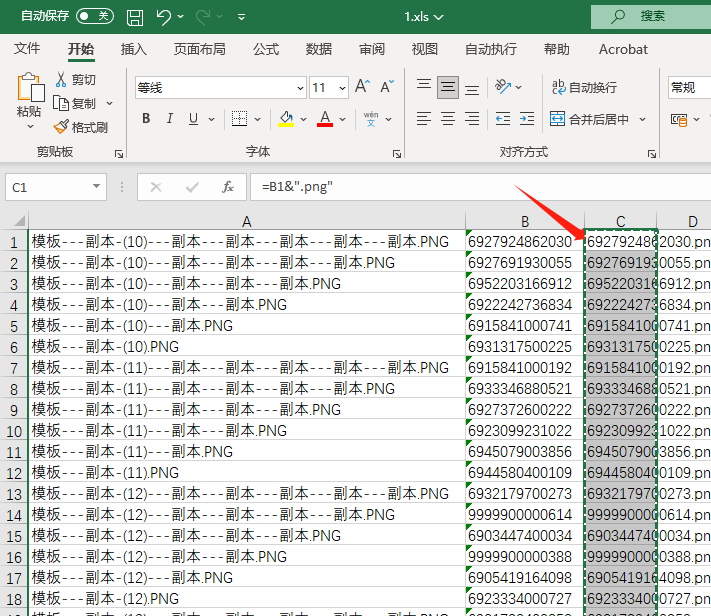
Task: Open Customize Quick Access Toolbar menu
Action: (x=242, y=17)
